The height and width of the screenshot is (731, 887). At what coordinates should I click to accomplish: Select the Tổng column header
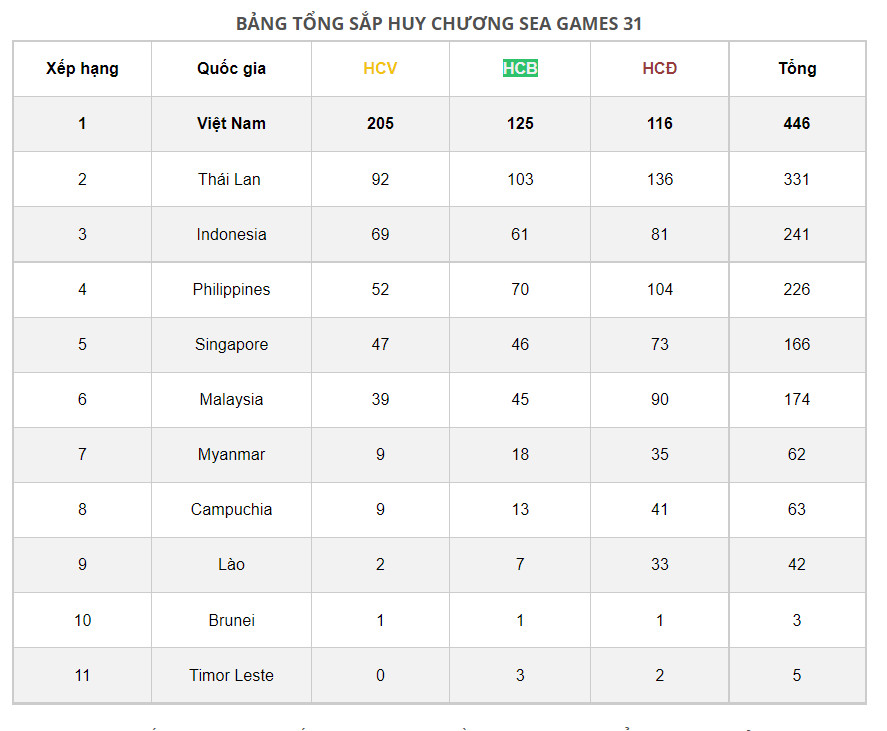797,69
